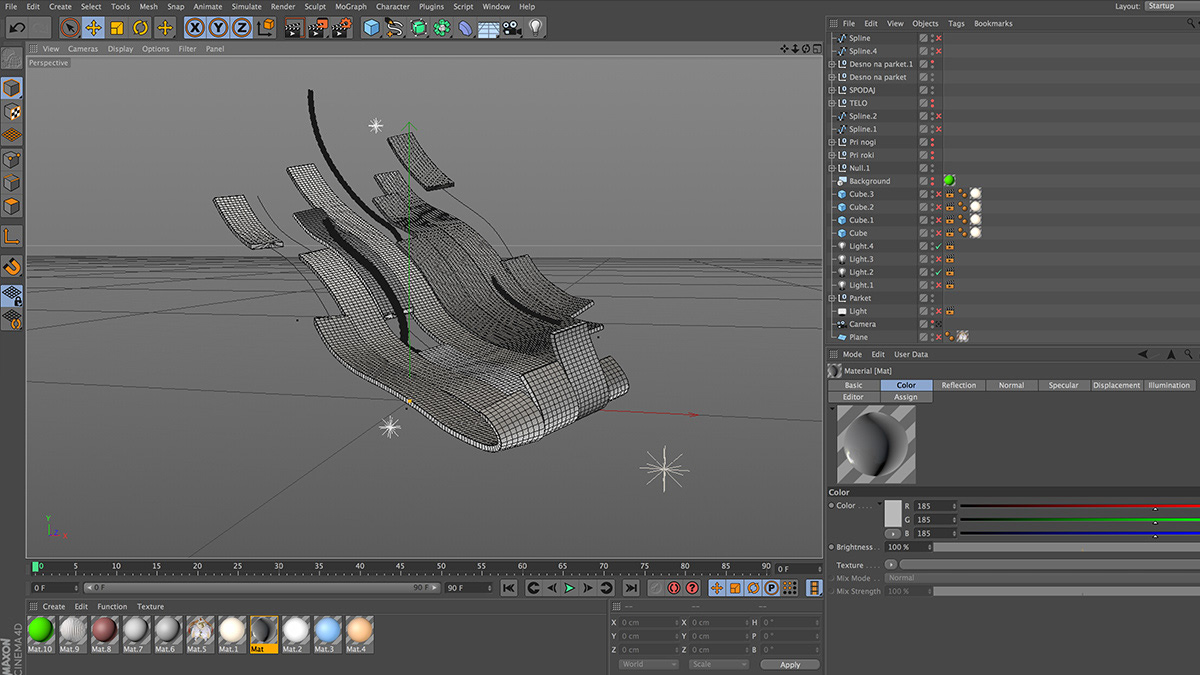Open the MoGraph menu

click(350, 7)
